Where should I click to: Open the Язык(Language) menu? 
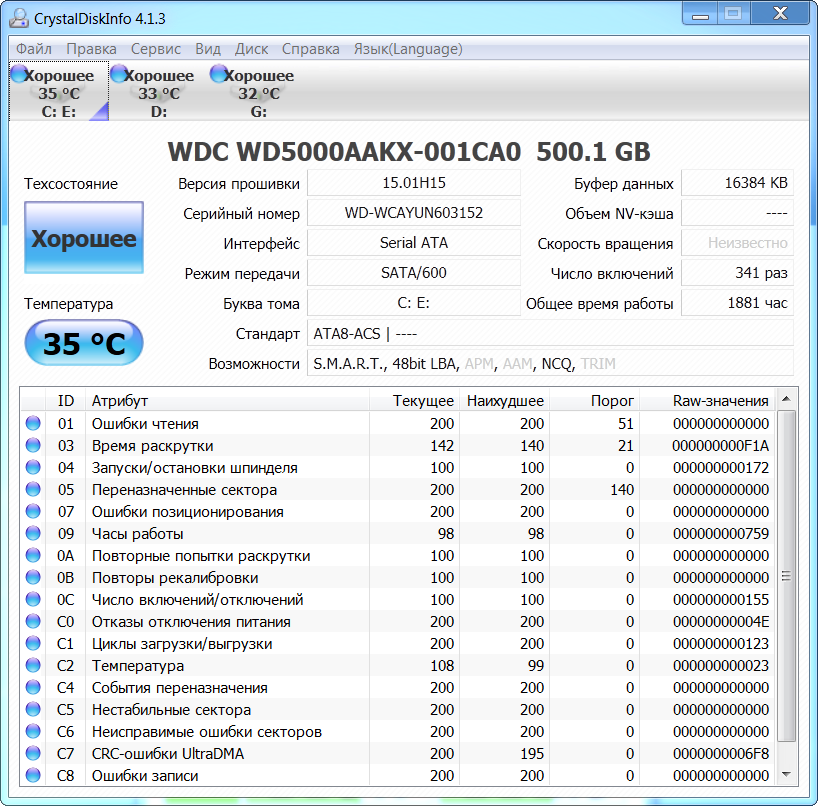[408, 49]
